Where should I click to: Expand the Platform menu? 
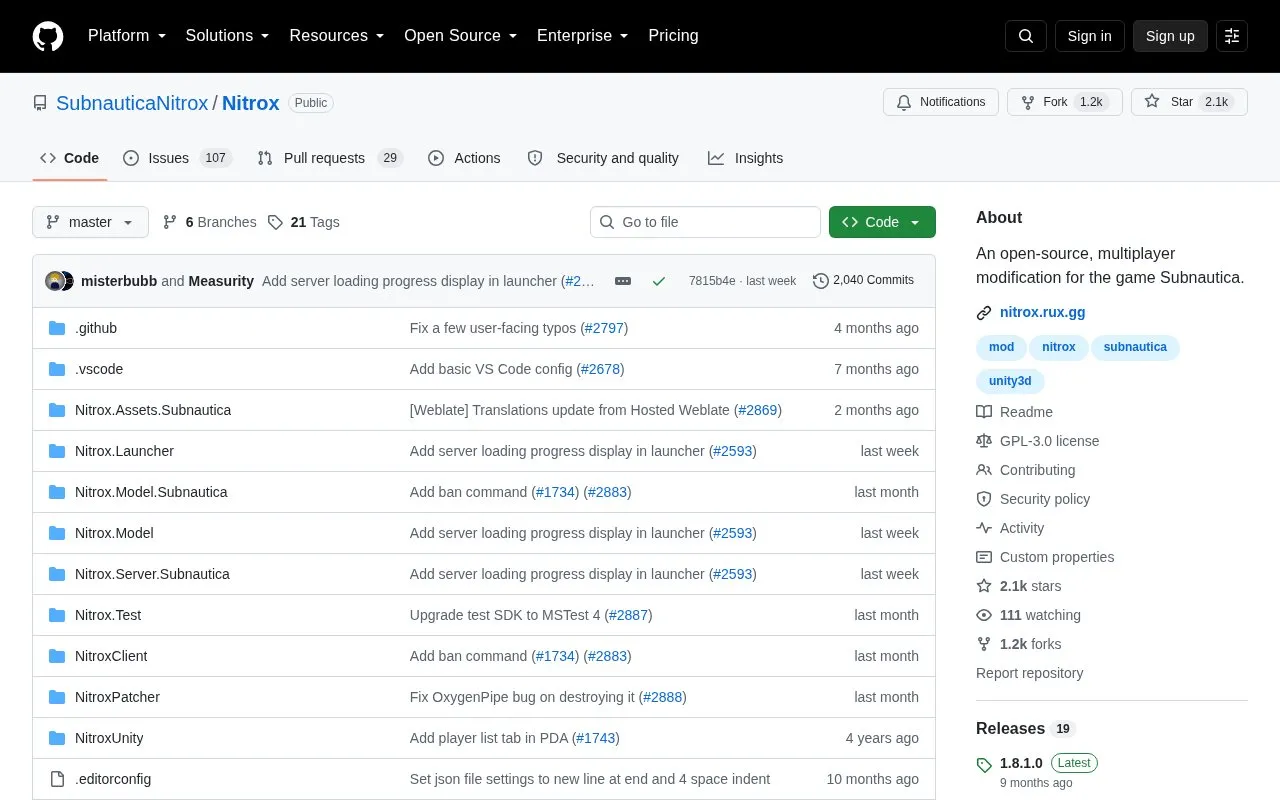pos(127,36)
